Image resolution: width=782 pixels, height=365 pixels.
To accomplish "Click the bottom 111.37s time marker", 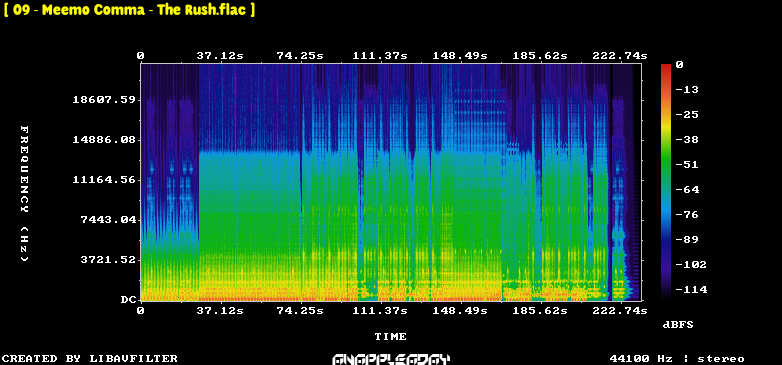I will click(380, 311).
